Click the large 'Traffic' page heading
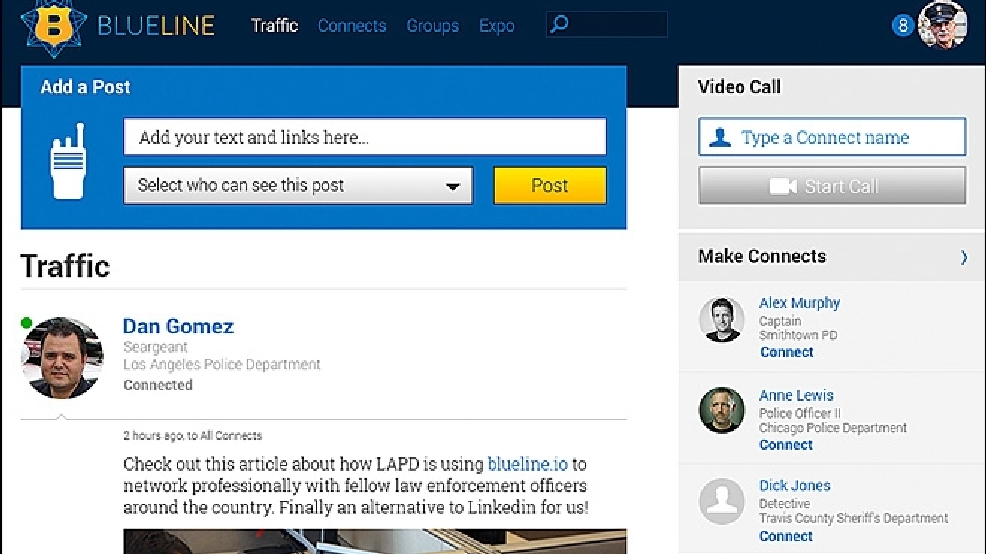The image size is (986, 554). coord(65,266)
